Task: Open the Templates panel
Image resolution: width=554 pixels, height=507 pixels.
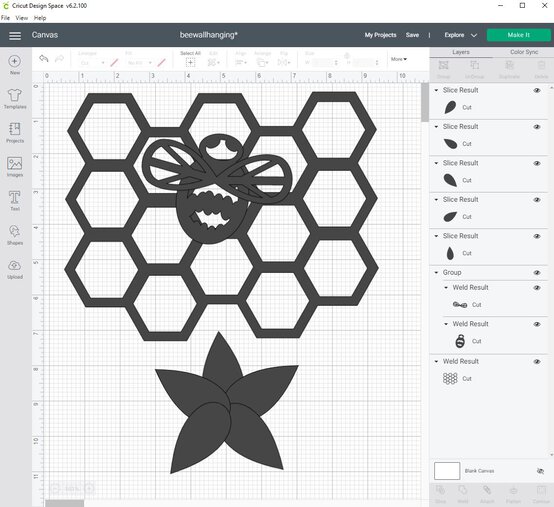Action: click(x=15, y=99)
